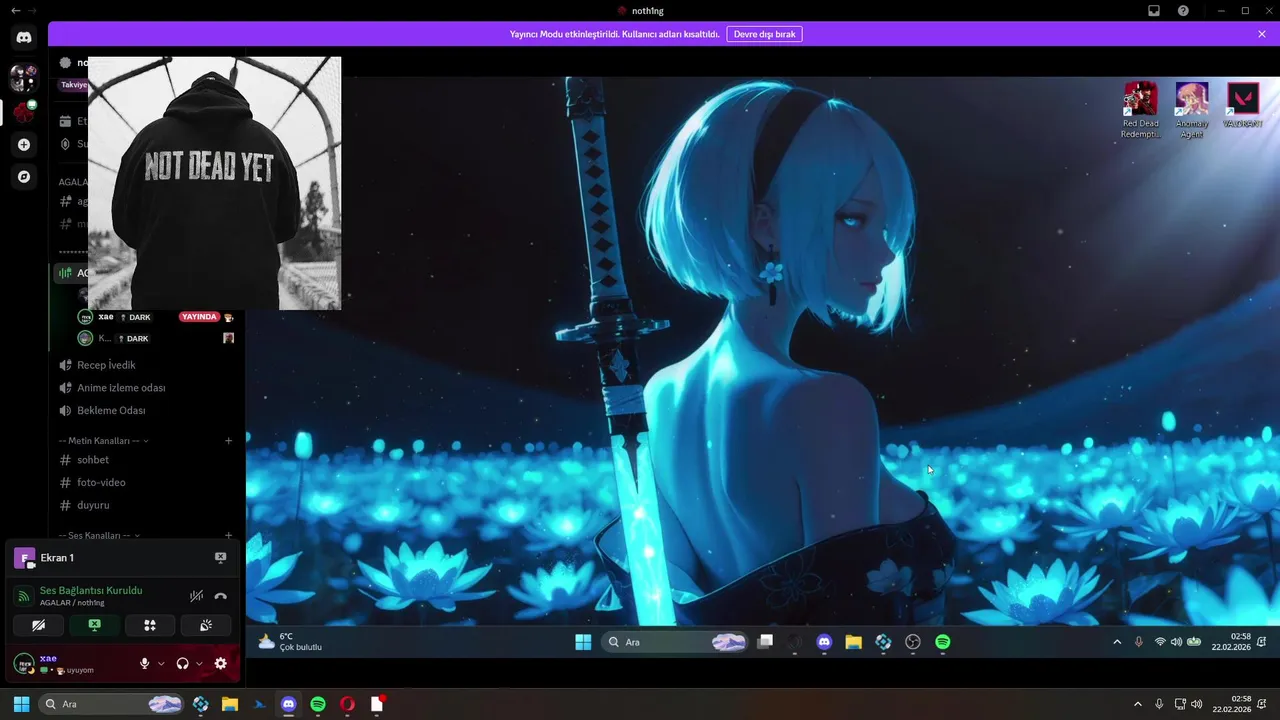The width and height of the screenshot is (1280, 720).
Task: Open user settings gear icon
Action: point(221,663)
